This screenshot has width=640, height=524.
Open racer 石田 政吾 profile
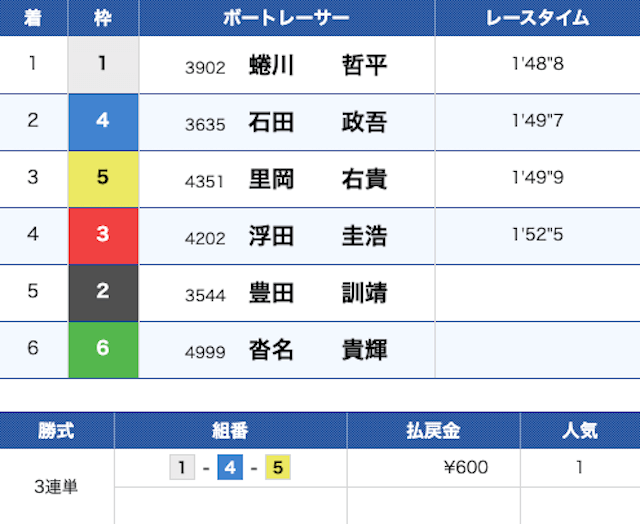pyautogui.click(x=318, y=122)
